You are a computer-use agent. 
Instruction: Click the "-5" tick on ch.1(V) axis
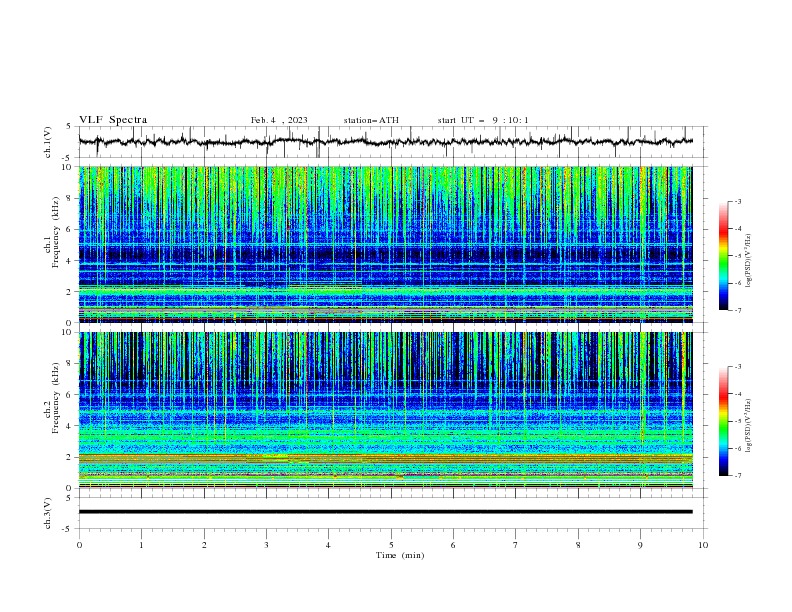coord(67,158)
